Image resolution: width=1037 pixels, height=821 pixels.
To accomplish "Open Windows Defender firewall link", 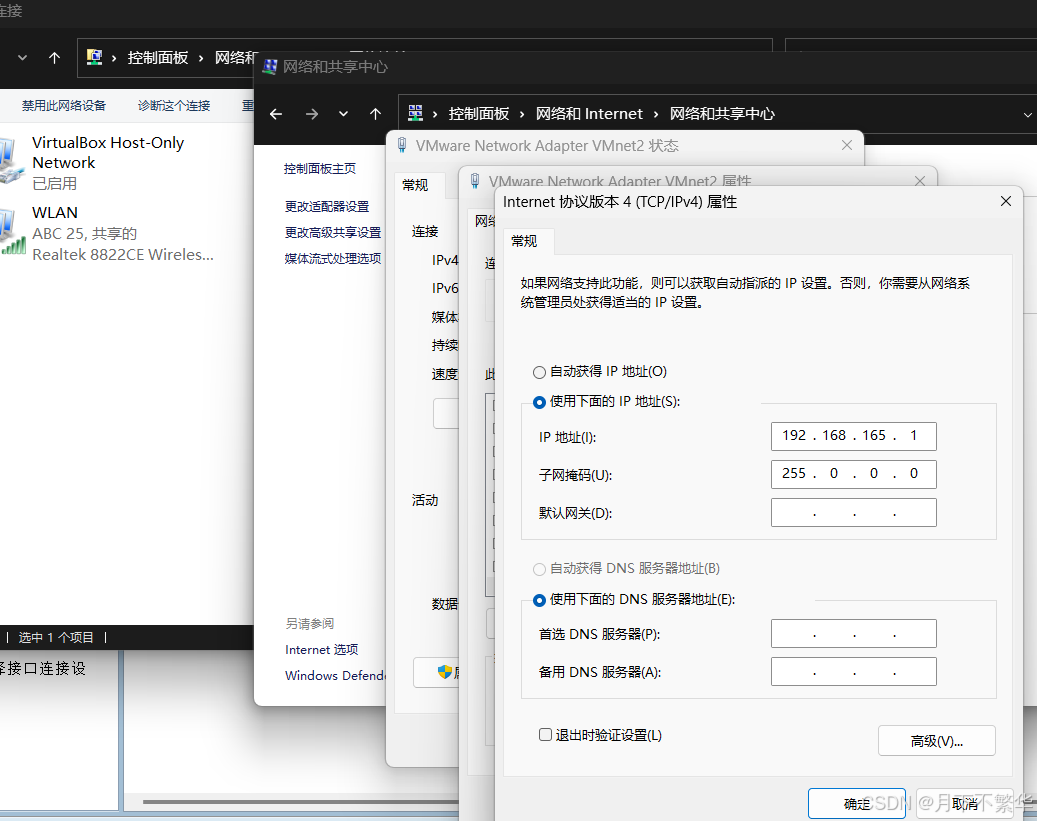I will click(x=335, y=675).
